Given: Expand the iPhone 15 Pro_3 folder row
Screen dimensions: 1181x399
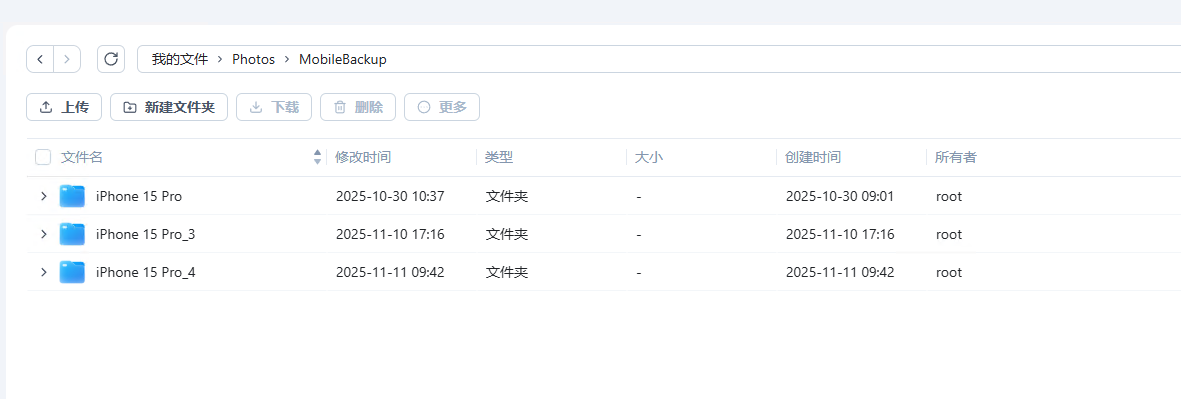Looking at the screenshot, I should click(44, 233).
